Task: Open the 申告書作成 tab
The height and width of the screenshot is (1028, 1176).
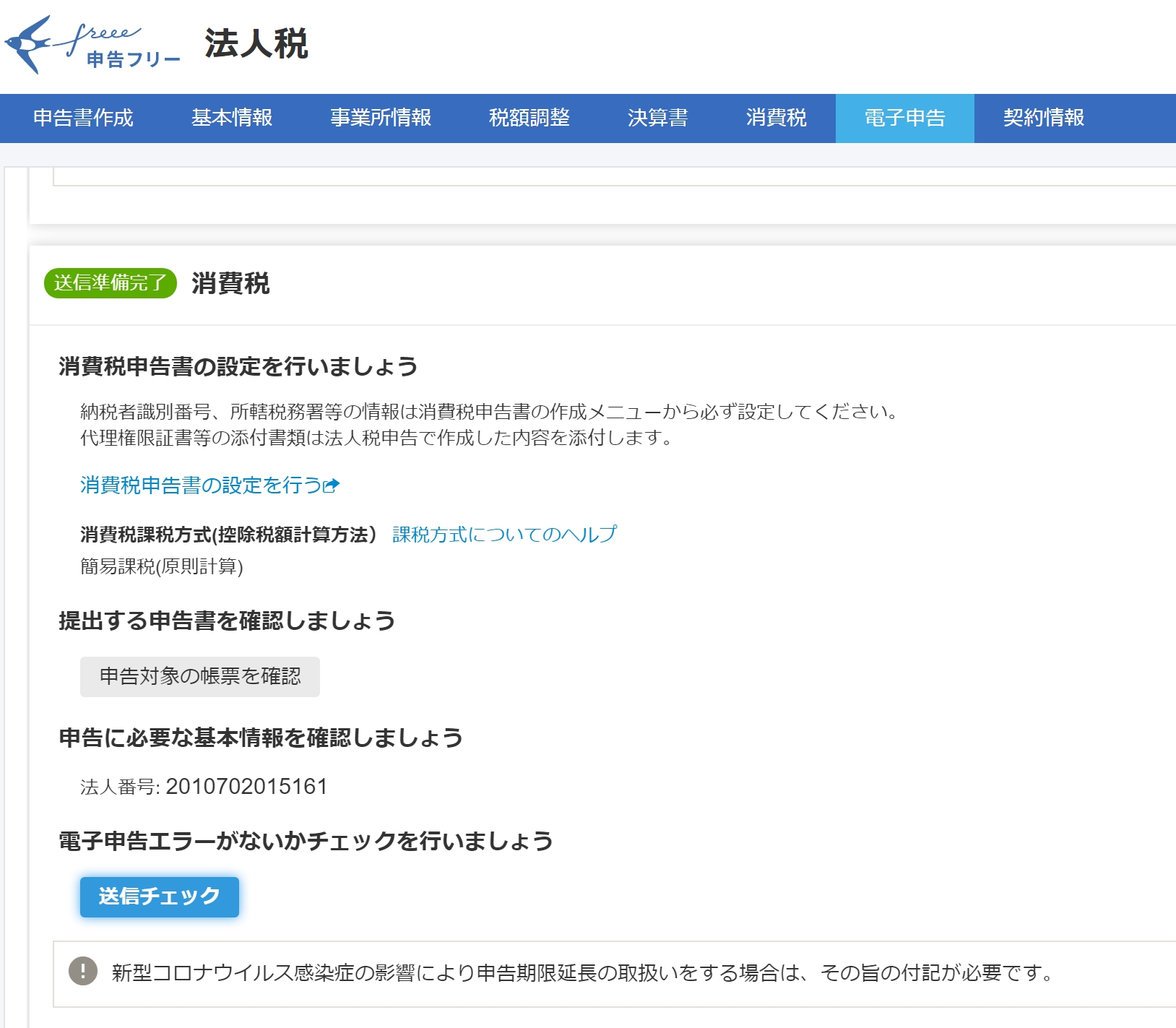Action: click(x=83, y=118)
